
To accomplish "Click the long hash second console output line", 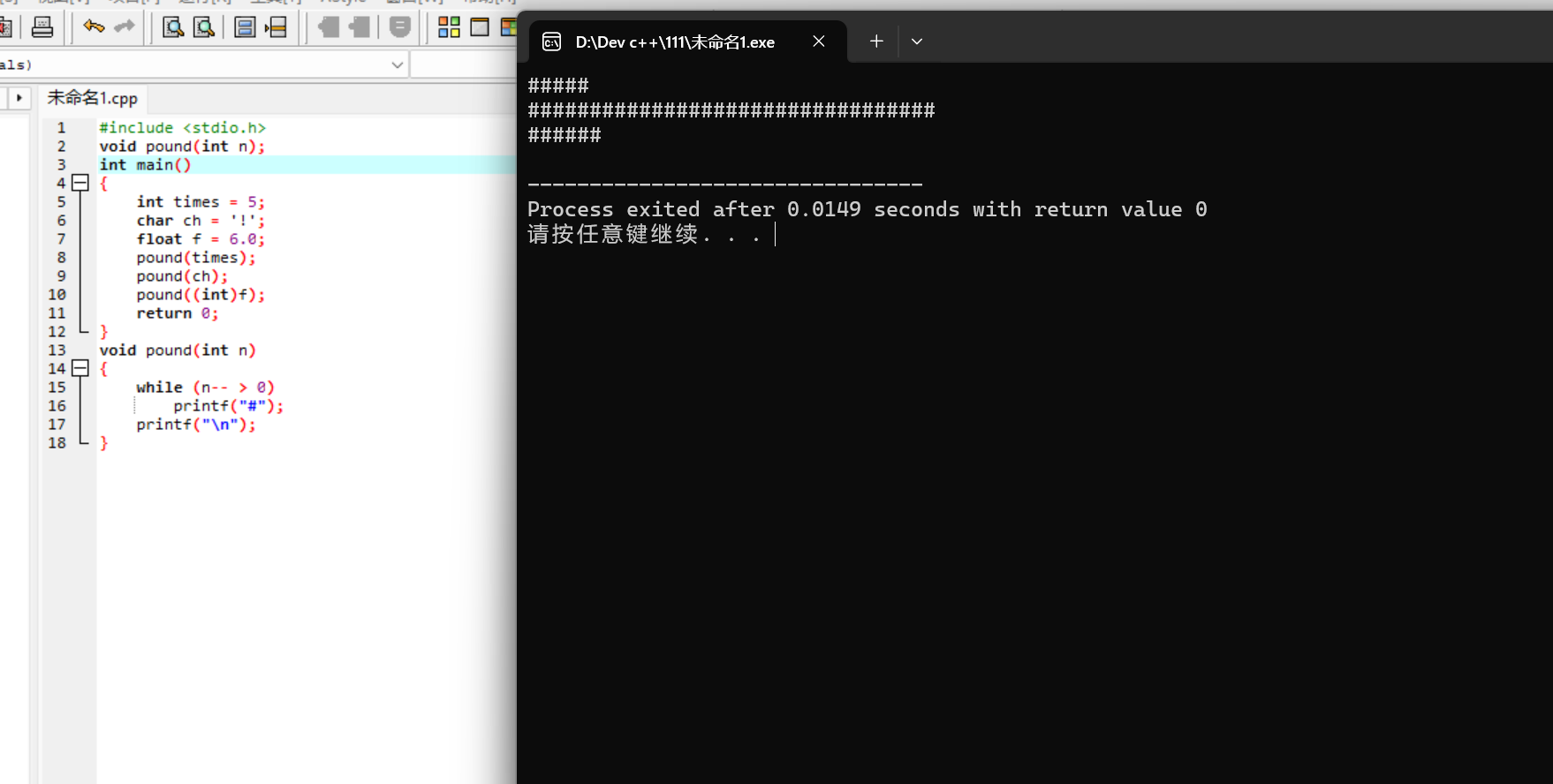I will click(x=731, y=110).
